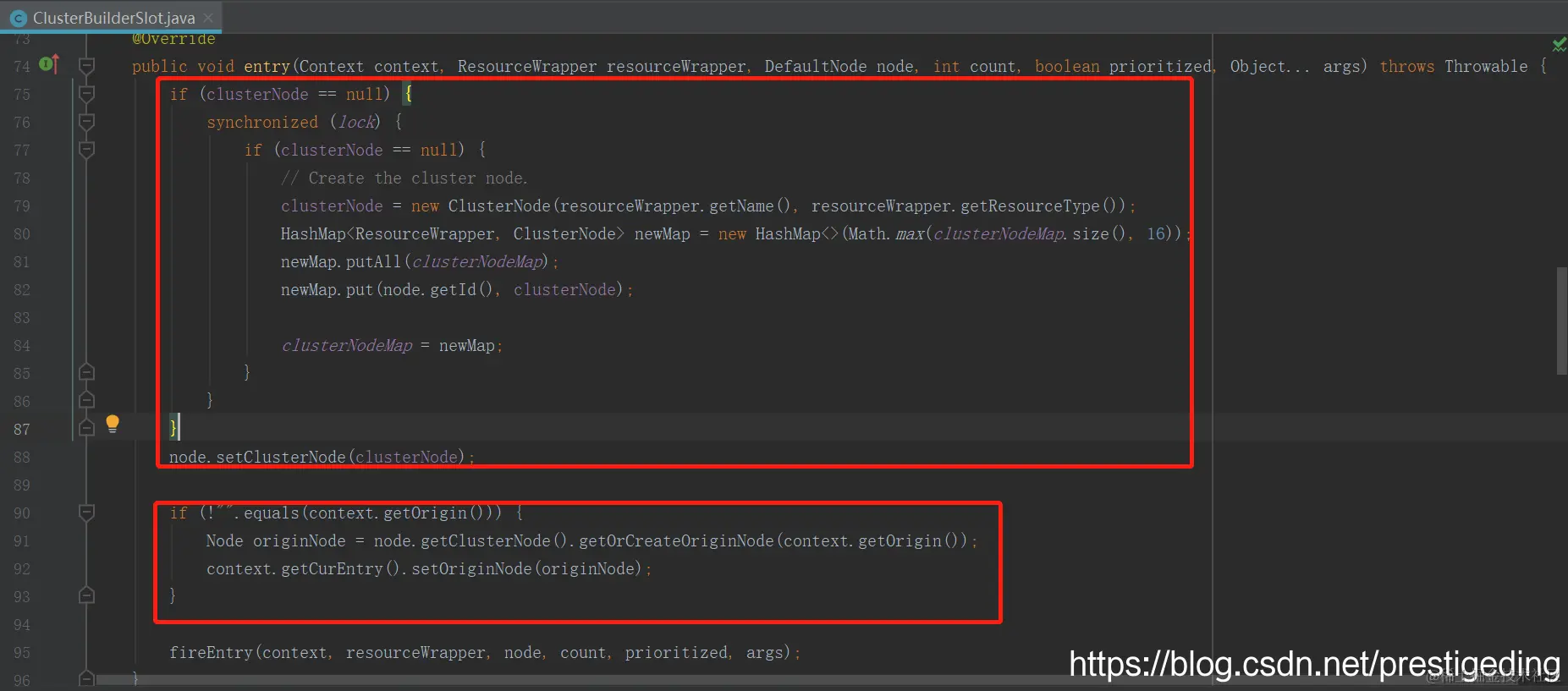Click the '// Create the cluster node.' comment
Viewport: 1568px width, 691px height.
click(404, 178)
